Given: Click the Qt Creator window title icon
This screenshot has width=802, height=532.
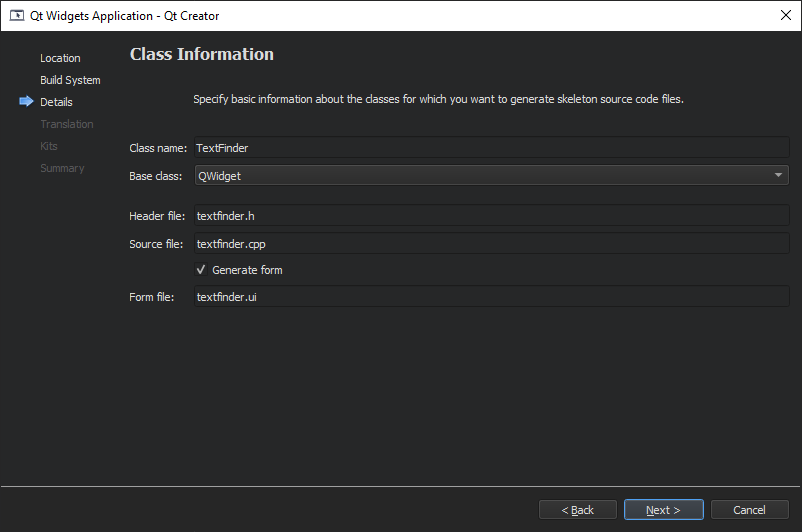Looking at the screenshot, I should click(17, 16).
